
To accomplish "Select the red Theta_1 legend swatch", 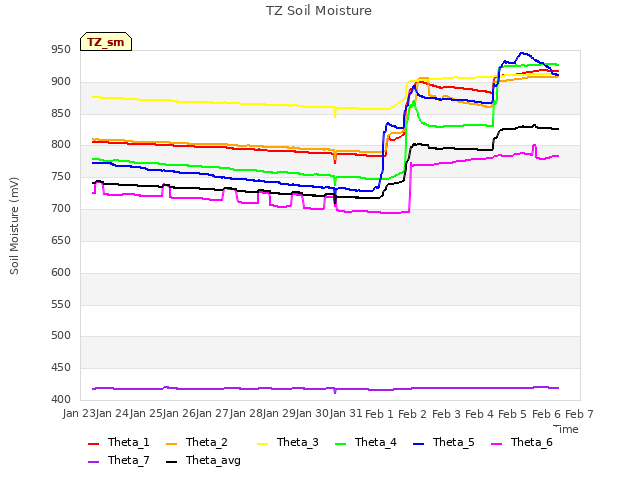I will [x=93, y=443].
